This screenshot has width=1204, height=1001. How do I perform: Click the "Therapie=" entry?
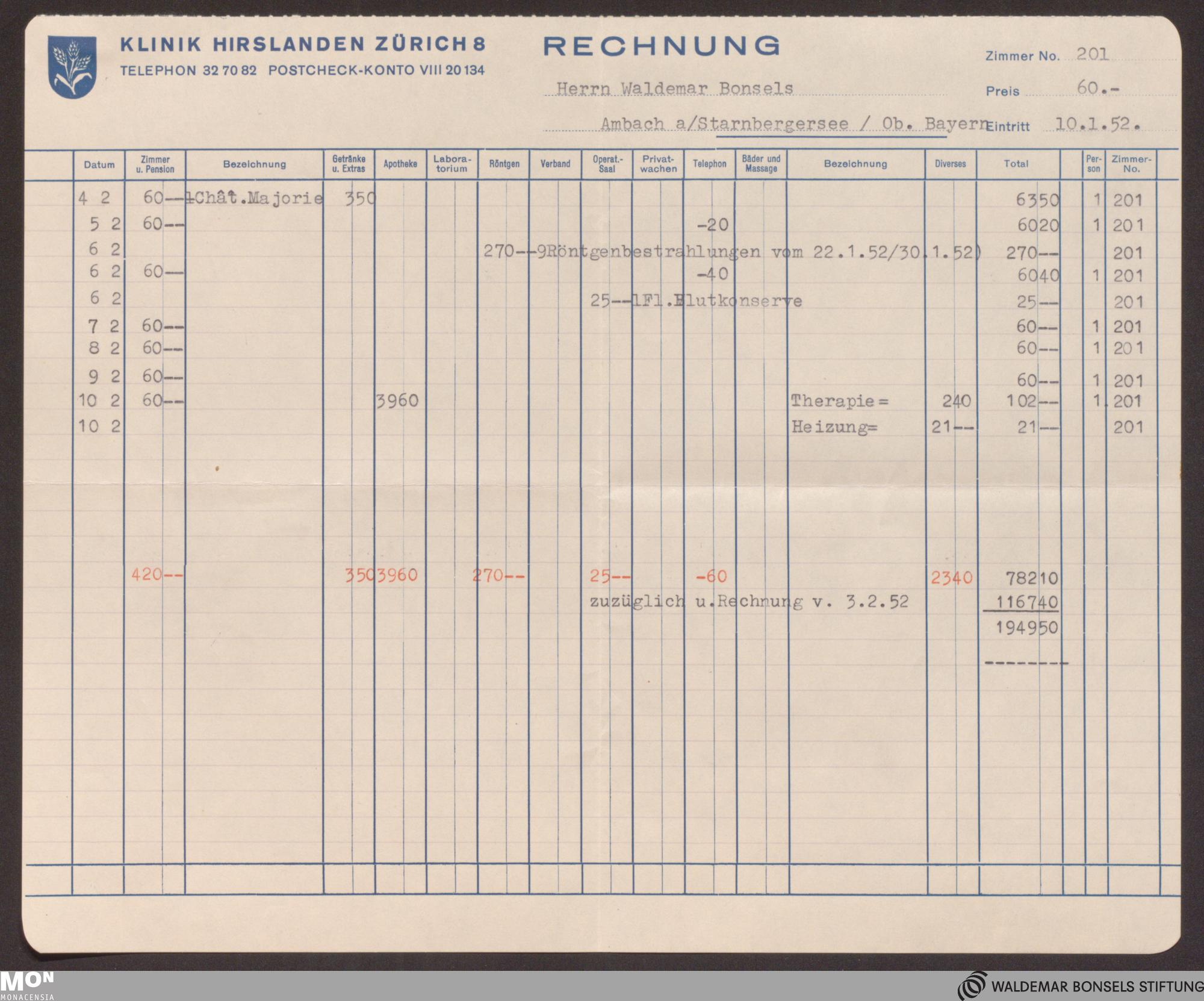click(x=840, y=401)
